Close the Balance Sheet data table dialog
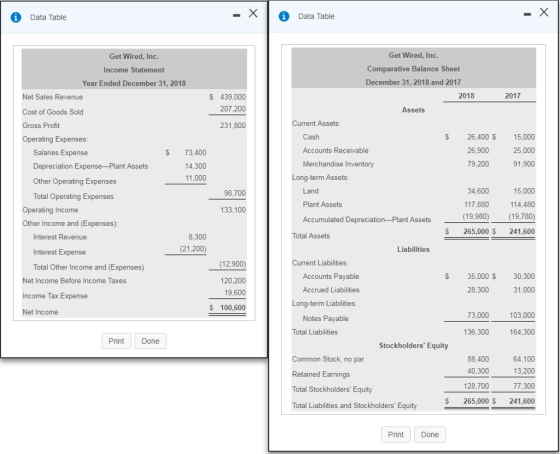This screenshot has height=454, width=560. click(544, 12)
